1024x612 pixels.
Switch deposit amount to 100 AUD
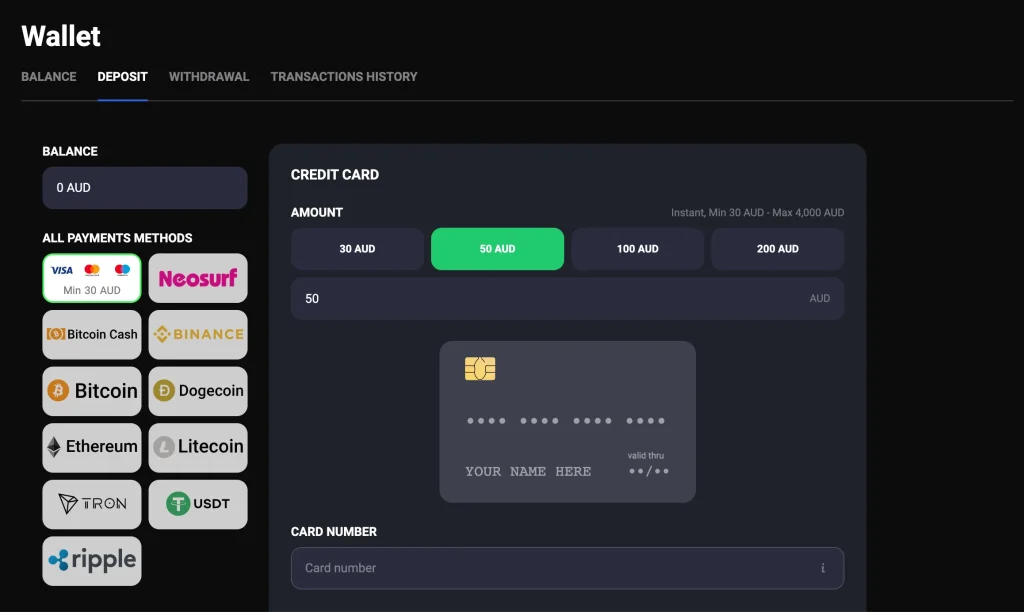[x=637, y=248]
